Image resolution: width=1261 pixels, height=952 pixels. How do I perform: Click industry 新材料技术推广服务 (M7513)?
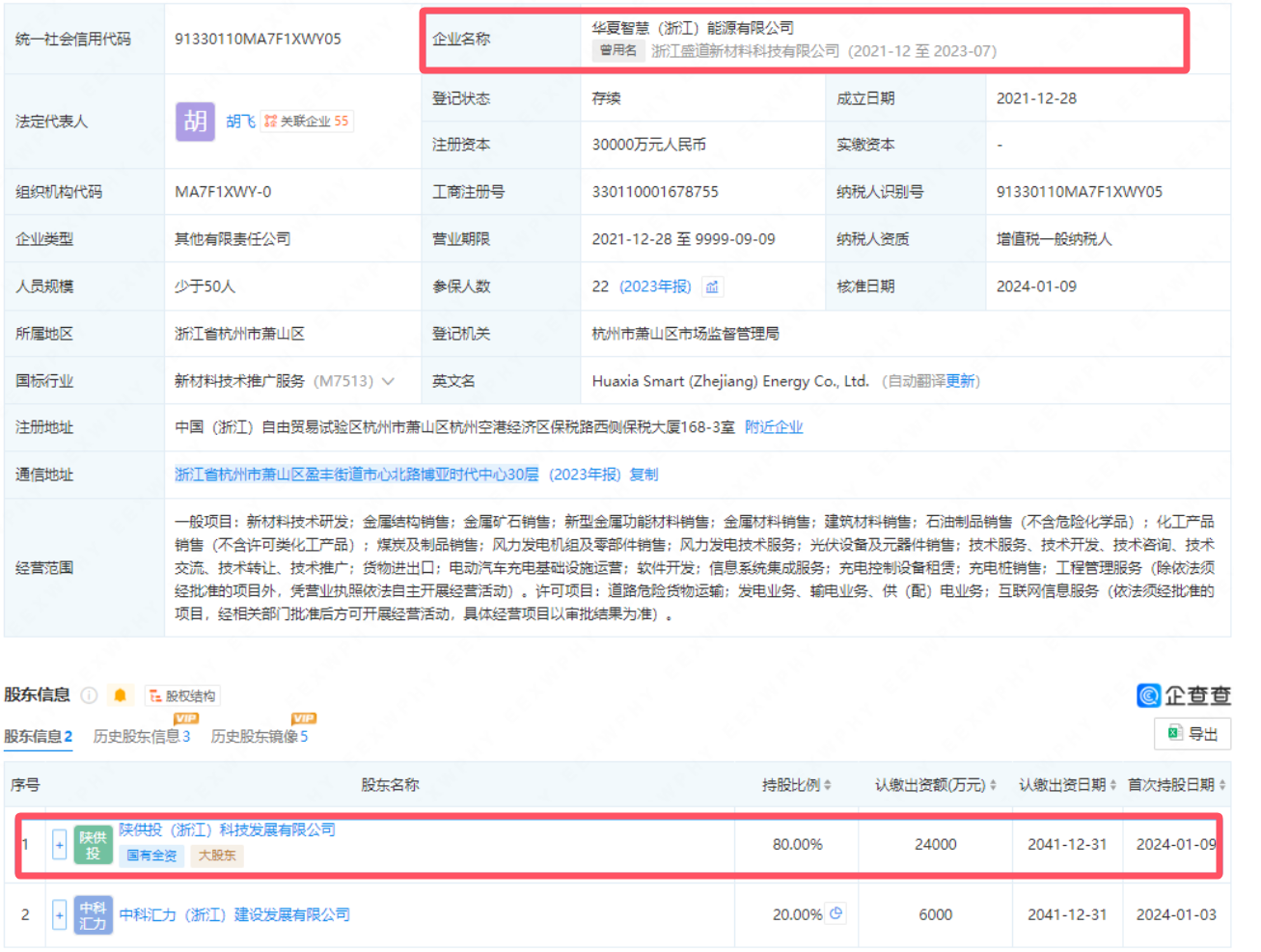274,381
